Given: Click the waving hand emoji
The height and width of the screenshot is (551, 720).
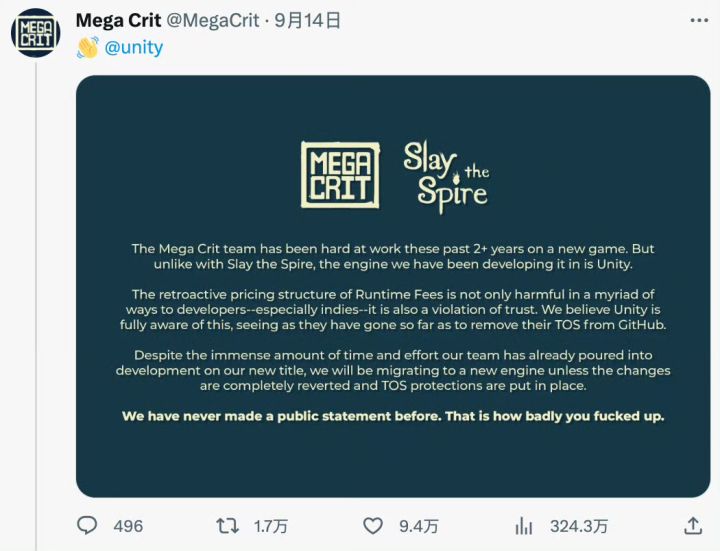Looking at the screenshot, I should pyautogui.click(x=88, y=47).
